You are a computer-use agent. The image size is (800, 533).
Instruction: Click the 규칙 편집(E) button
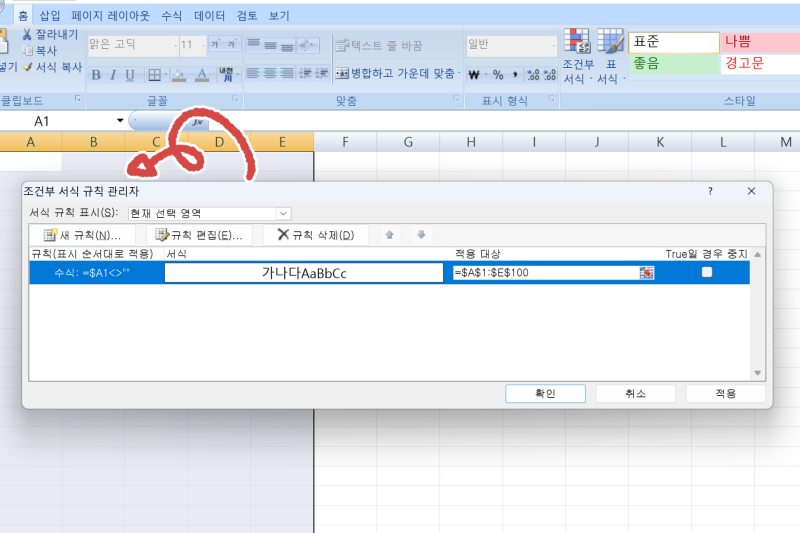click(199, 235)
